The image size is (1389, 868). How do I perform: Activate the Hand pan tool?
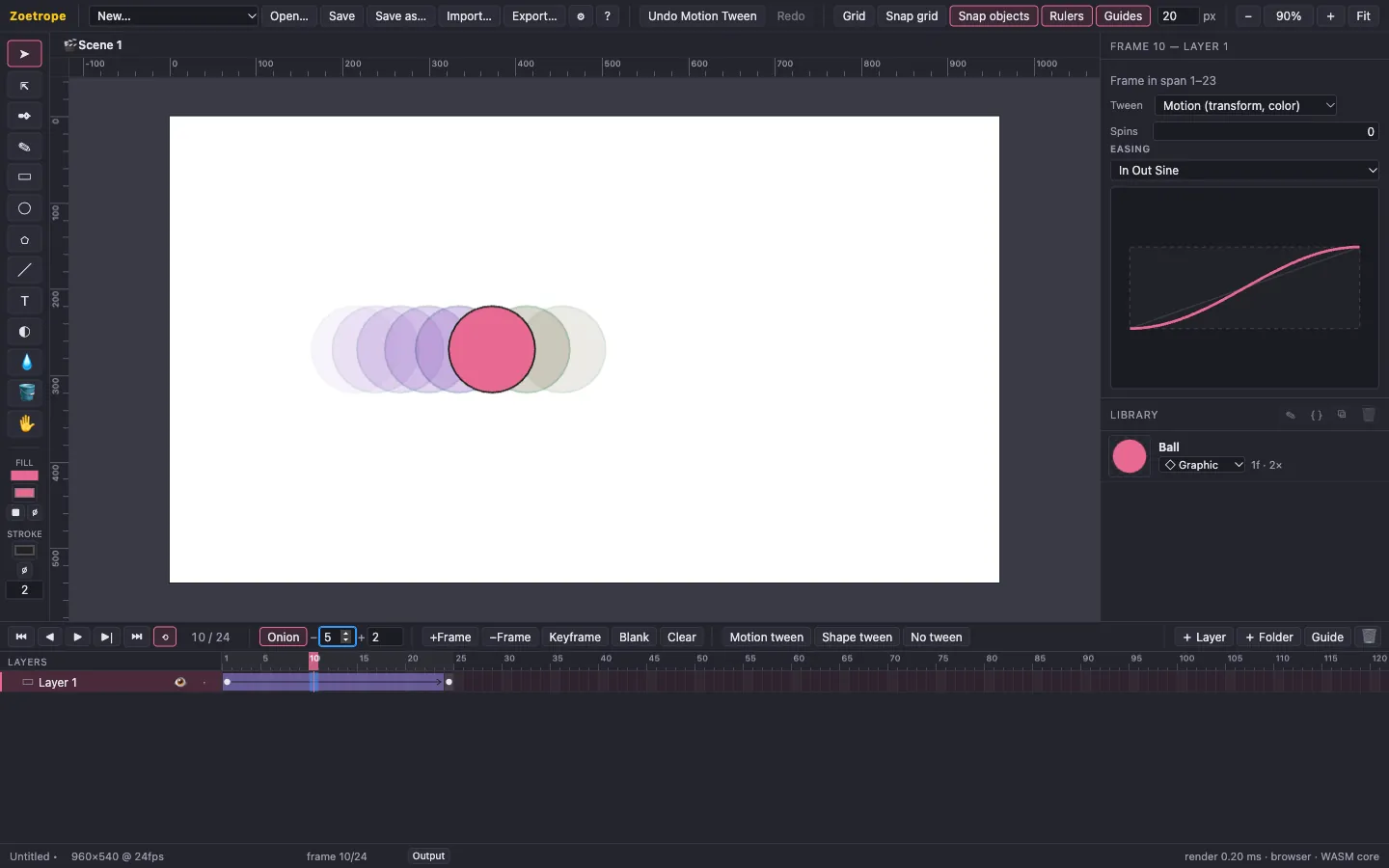(24, 423)
